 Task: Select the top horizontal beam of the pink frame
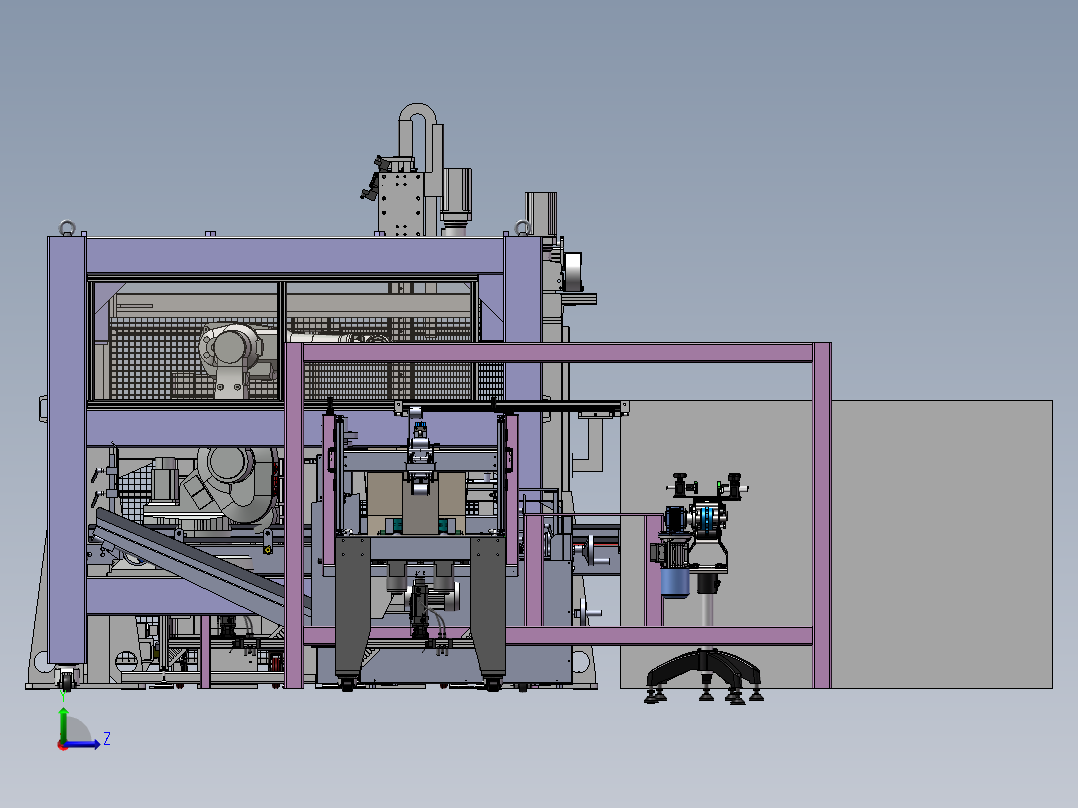(557, 353)
